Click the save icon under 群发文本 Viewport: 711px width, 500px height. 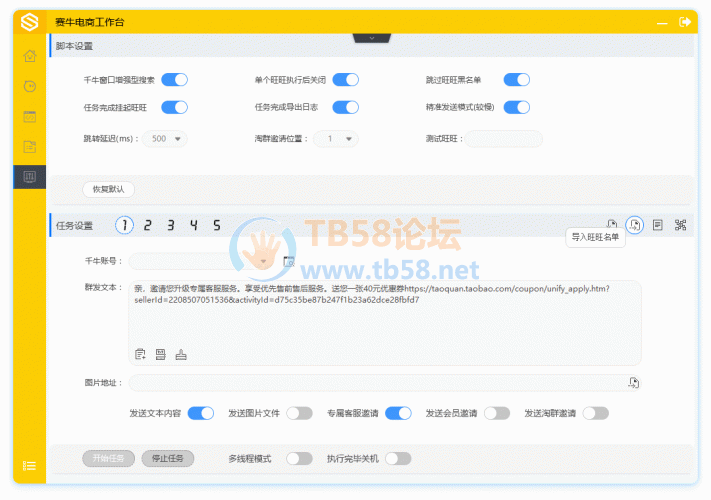click(x=161, y=354)
